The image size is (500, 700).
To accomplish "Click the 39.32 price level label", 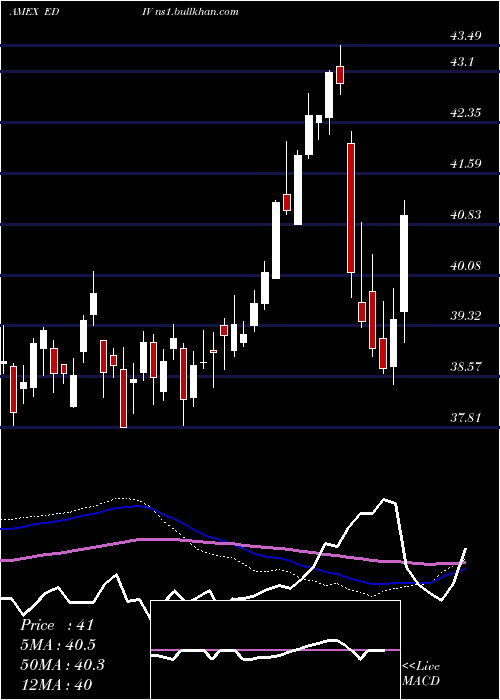I will [x=466, y=316].
